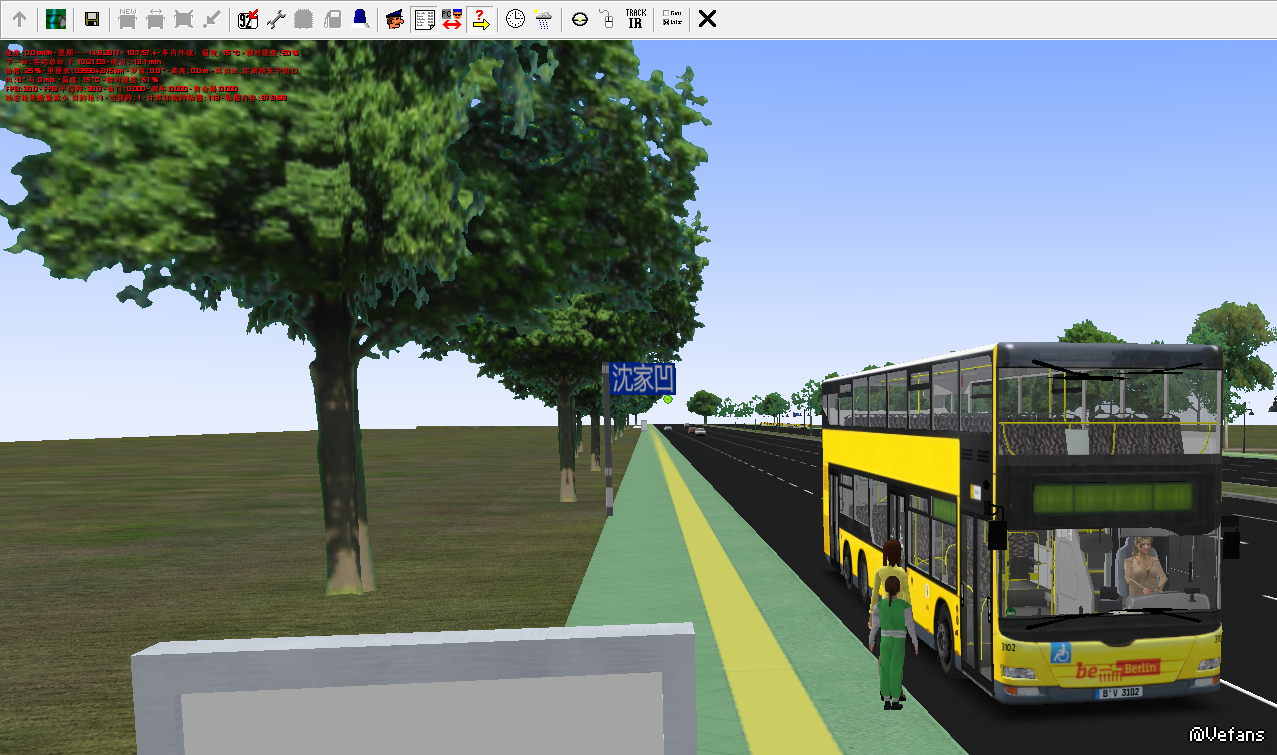
Task: Click the grayed diagonal arrow icon
Action: coord(211,19)
